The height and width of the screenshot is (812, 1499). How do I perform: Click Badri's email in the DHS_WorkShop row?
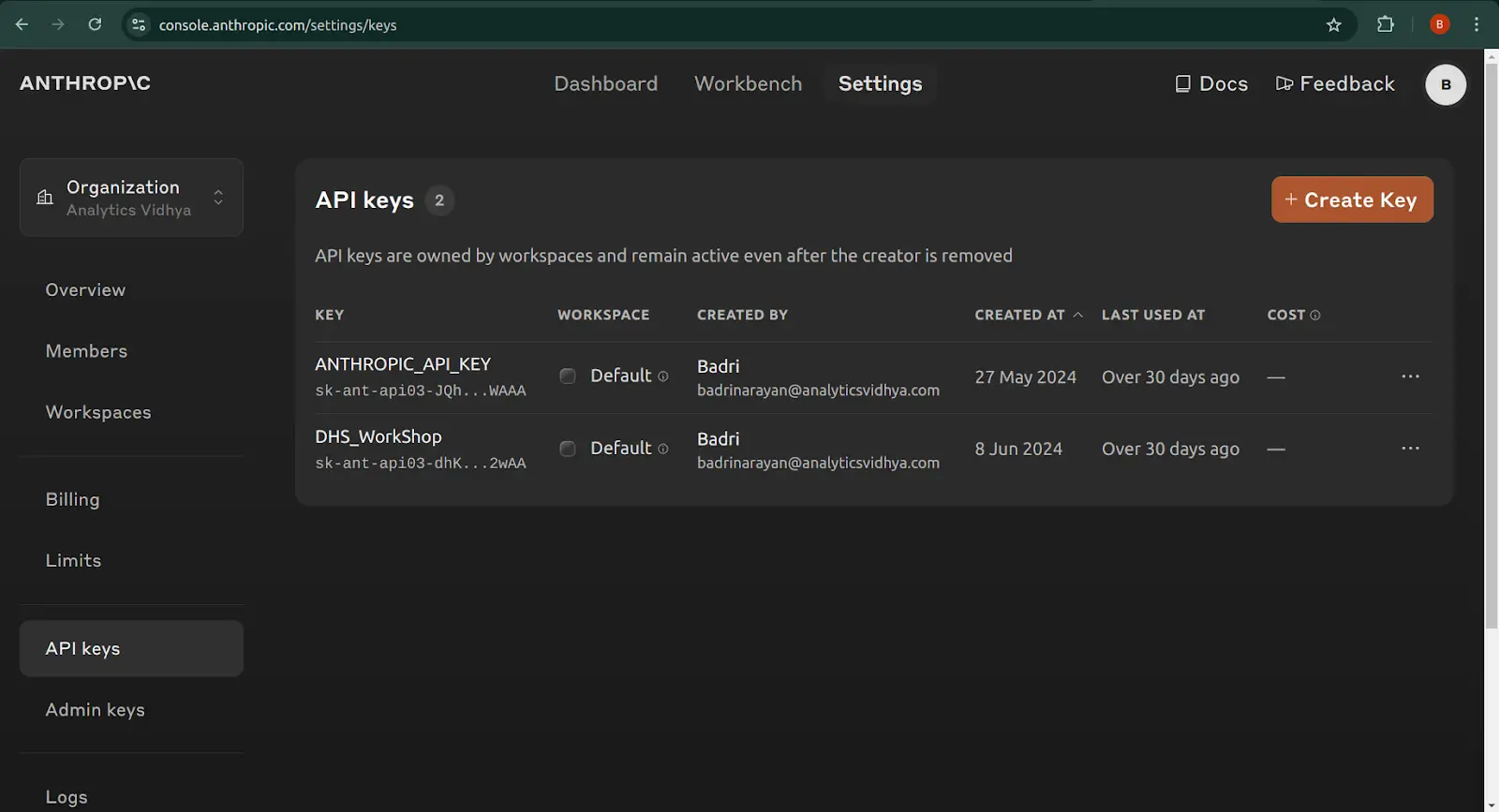(818, 463)
